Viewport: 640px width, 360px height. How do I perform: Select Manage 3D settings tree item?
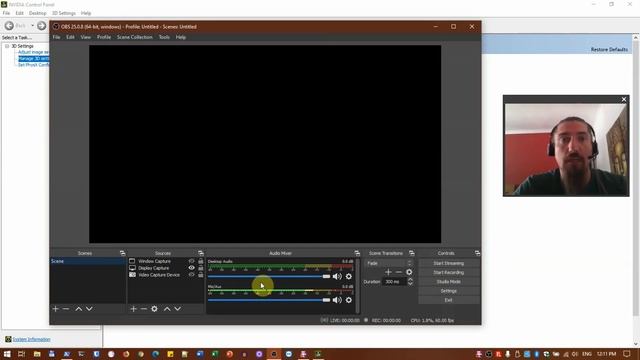click(33, 59)
